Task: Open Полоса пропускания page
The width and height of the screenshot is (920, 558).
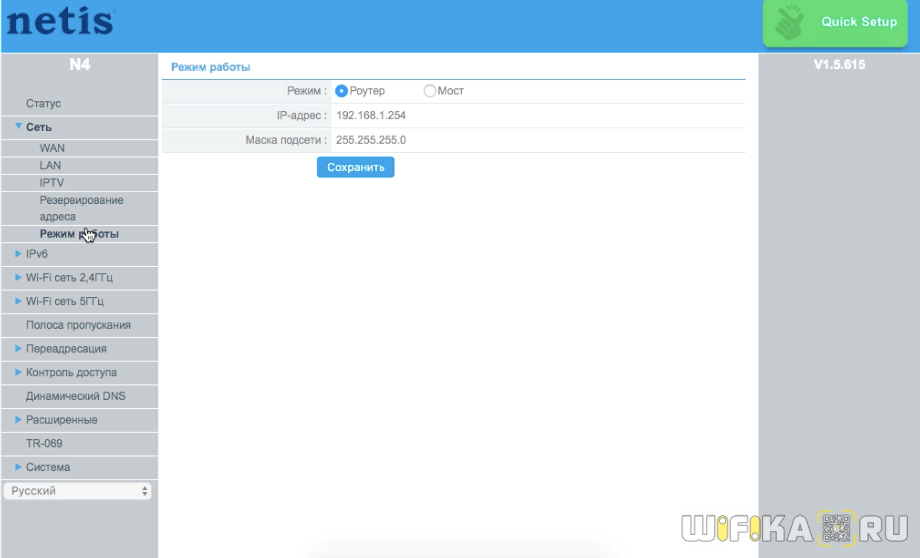Action: pos(80,325)
